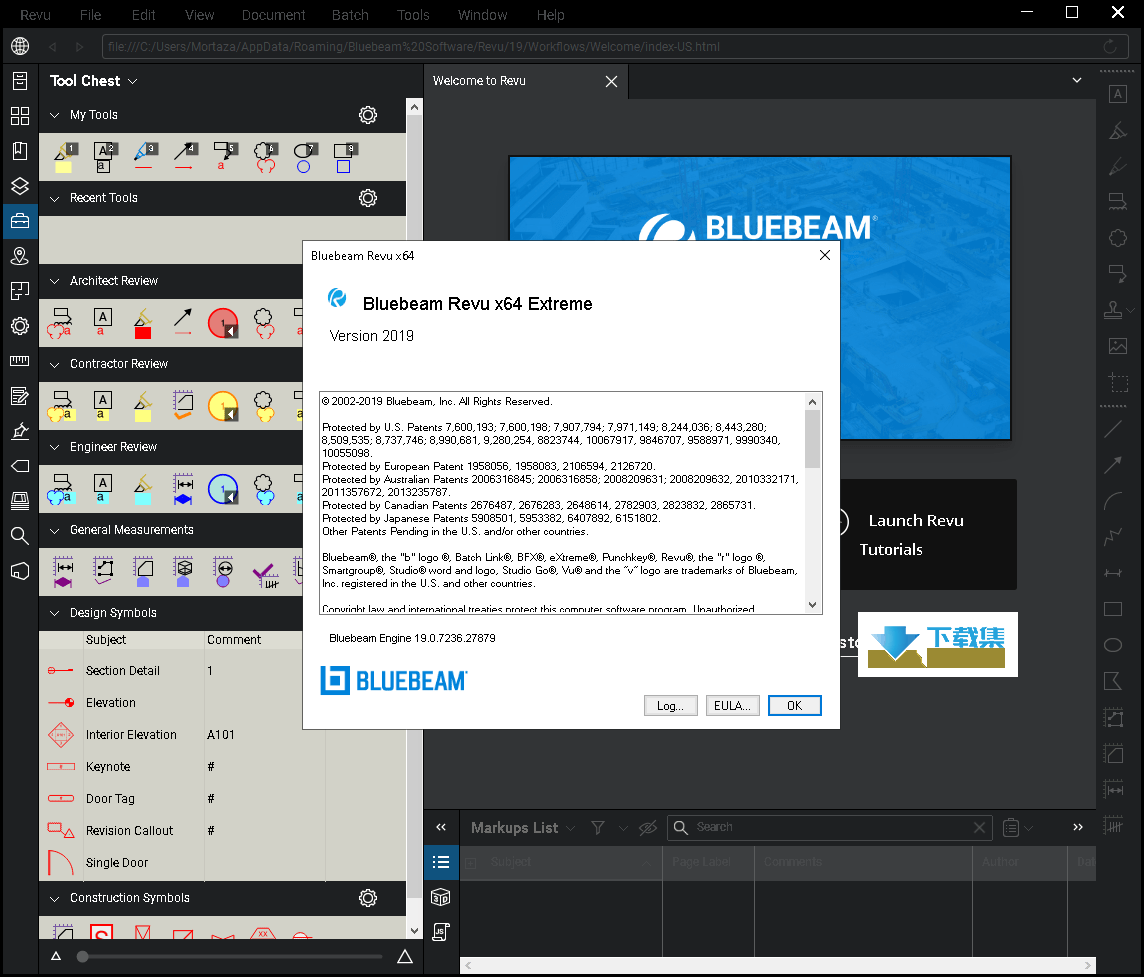
Task: Select blue circle stamp in Engineer Review
Action: (x=223, y=489)
